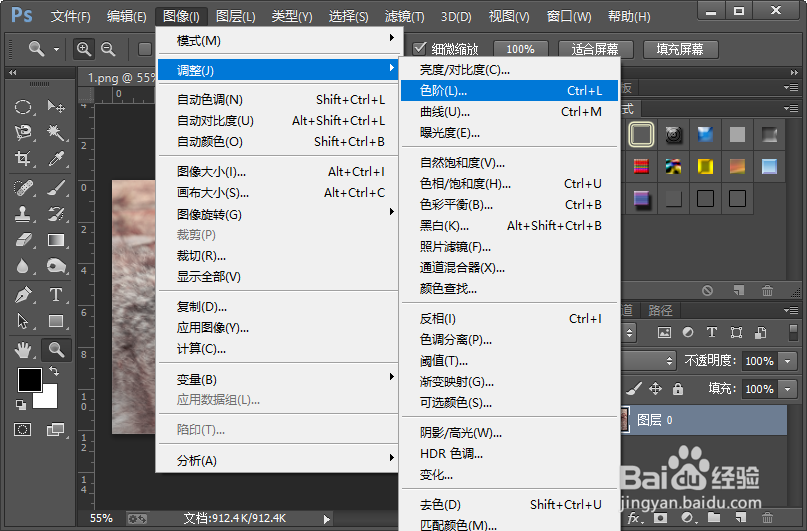The height and width of the screenshot is (531, 807).
Task: Select the 图层 0 layer row
Action: pos(704,420)
